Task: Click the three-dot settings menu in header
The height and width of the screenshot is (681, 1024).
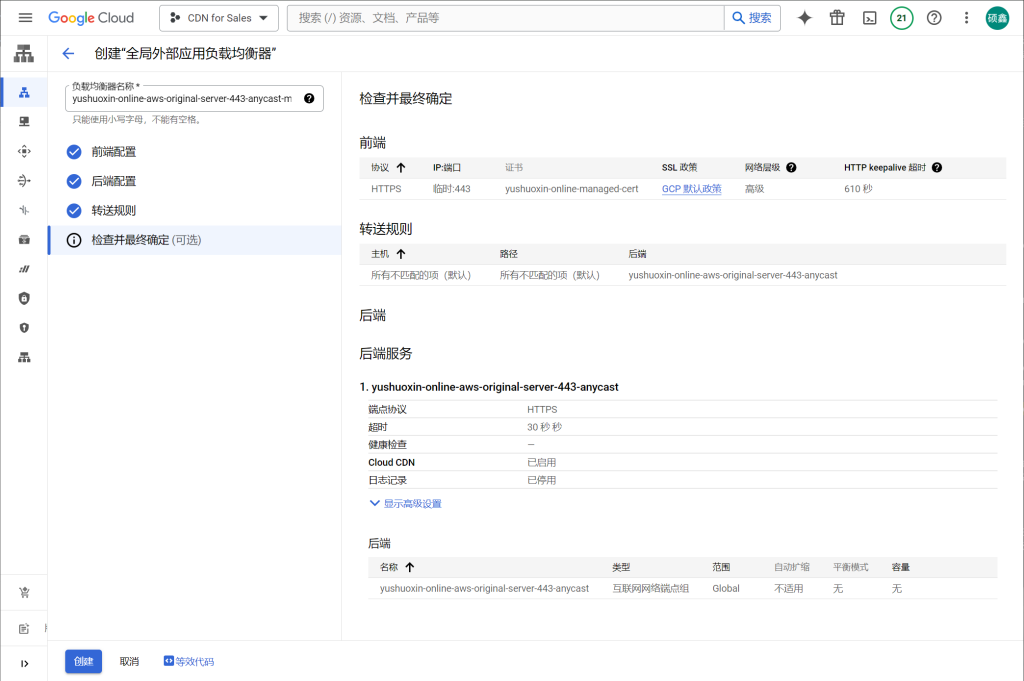Action: pyautogui.click(x=966, y=18)
